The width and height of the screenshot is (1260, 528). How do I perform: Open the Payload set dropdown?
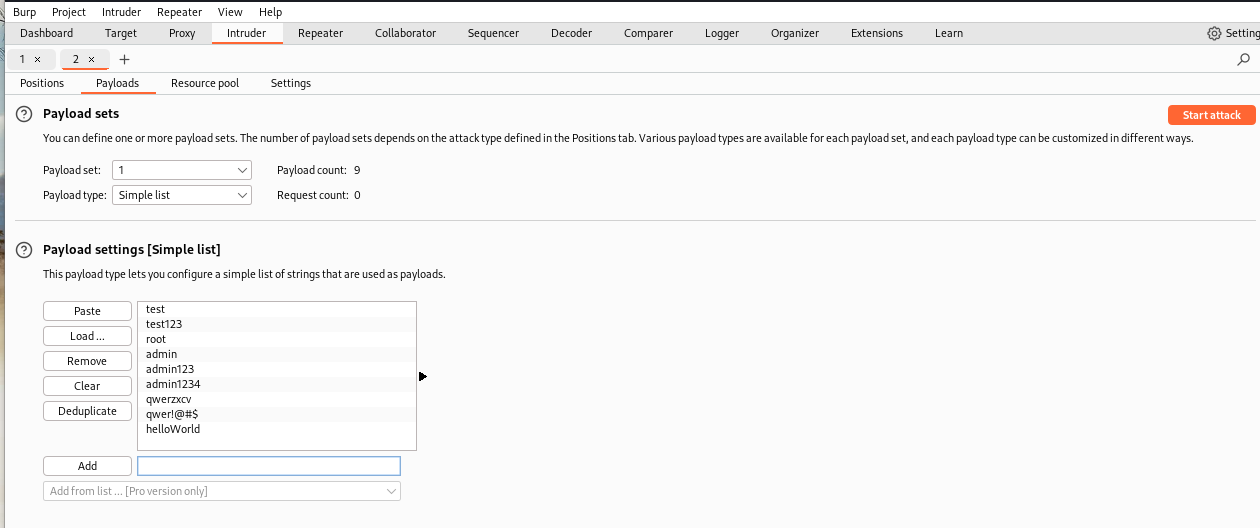pyautogui.click(x=181, y=170)
